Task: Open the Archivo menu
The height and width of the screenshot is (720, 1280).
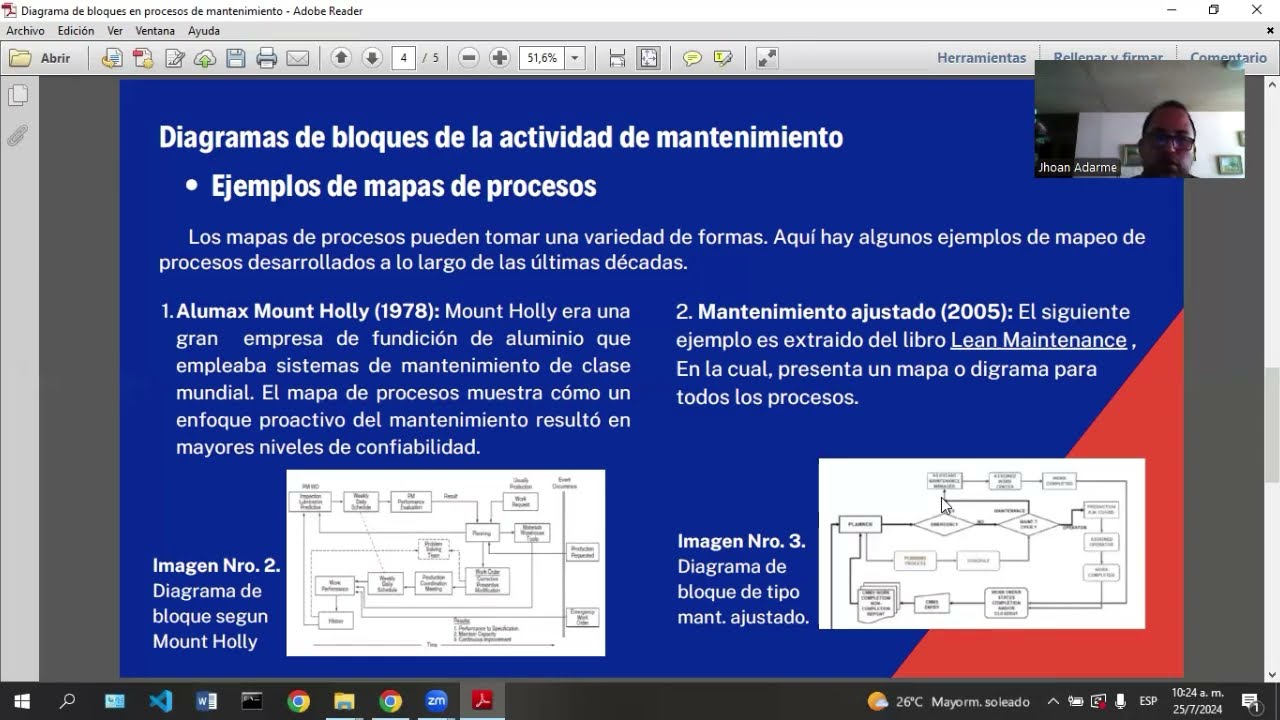Action: point(25,31)
